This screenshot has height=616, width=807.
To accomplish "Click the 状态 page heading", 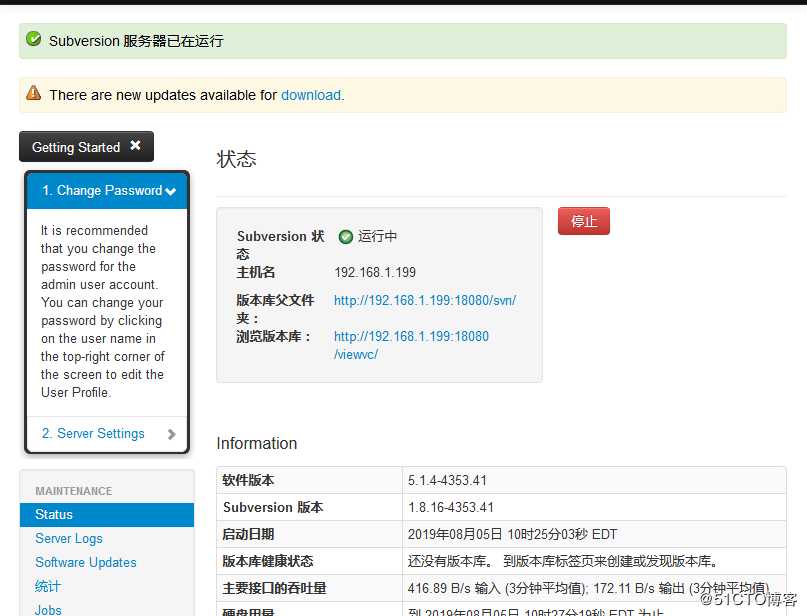I will click(x=236, y=159).
